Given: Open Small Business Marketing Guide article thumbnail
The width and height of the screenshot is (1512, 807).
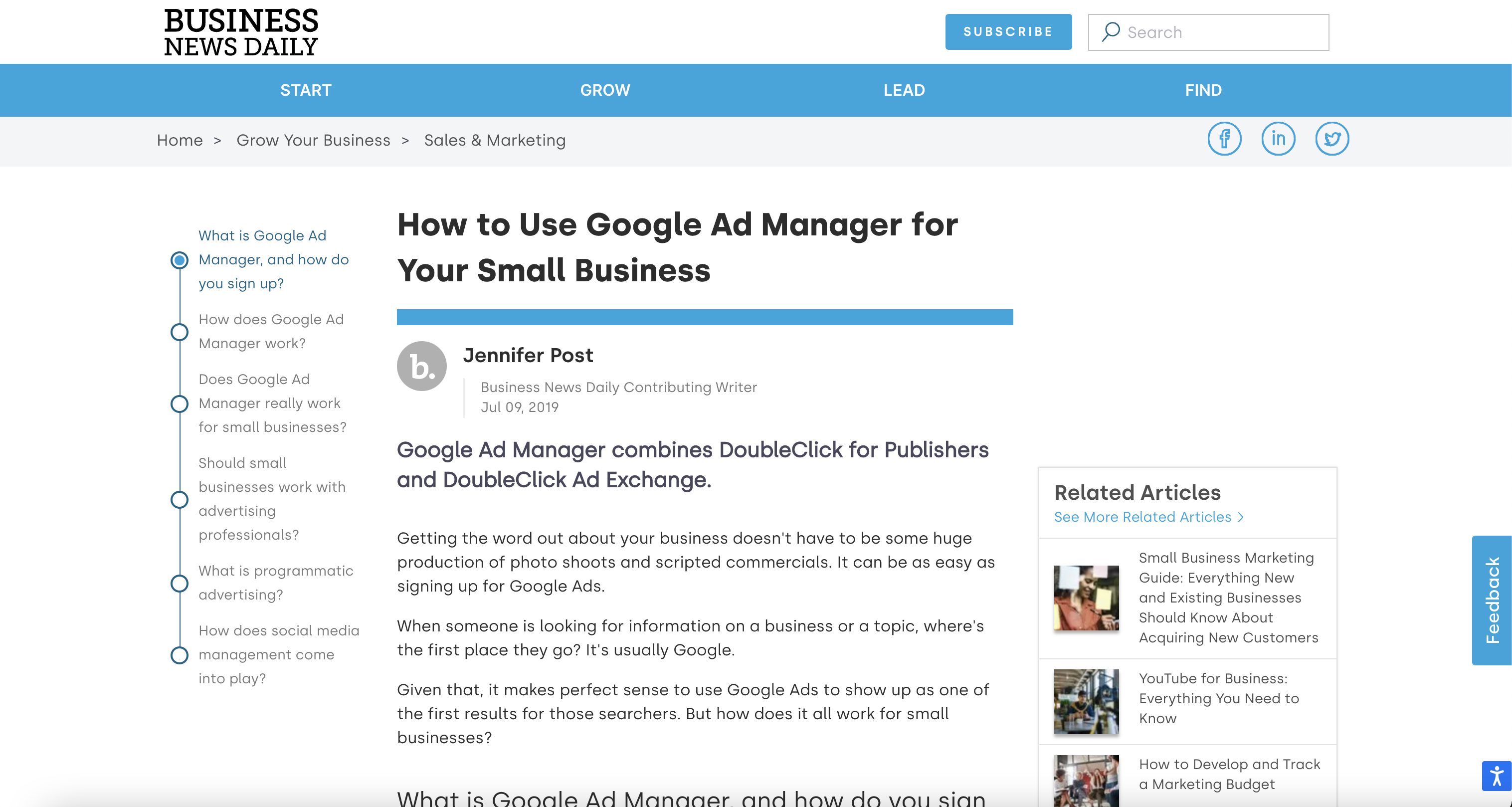Looking at the screenshot, I should click(1087, 598).
